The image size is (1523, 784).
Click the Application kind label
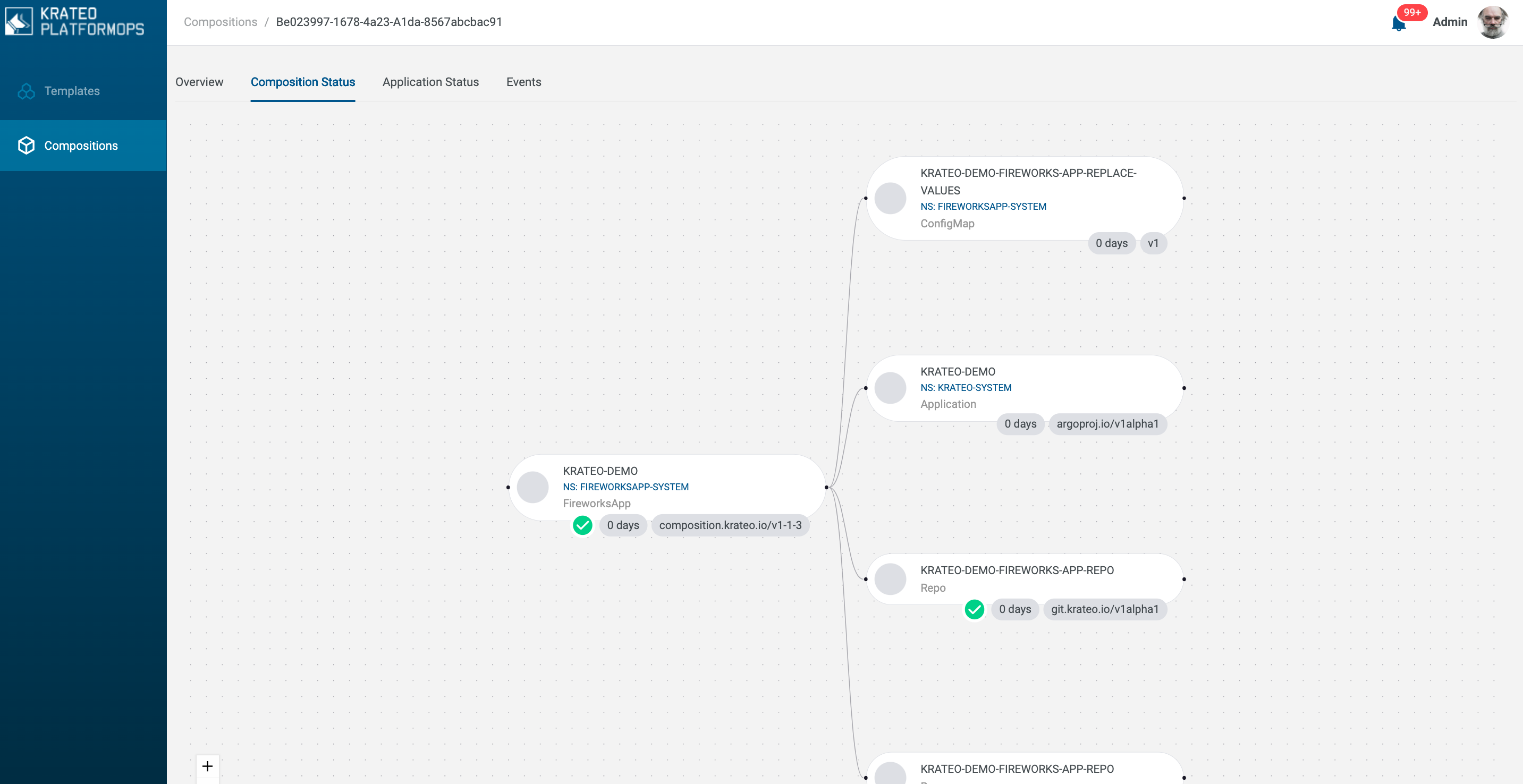pyautogui.click(x=947, y=405)
